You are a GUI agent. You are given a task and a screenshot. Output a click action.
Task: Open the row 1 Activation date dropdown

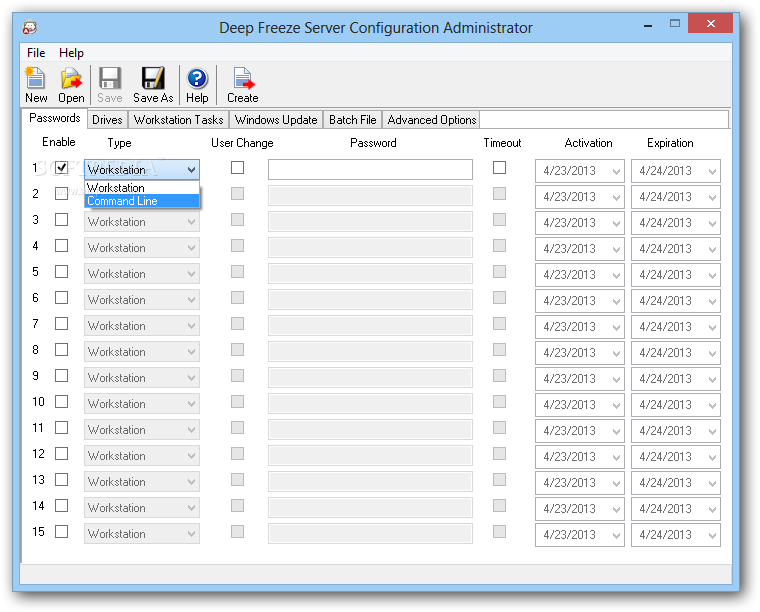[616, 171]
